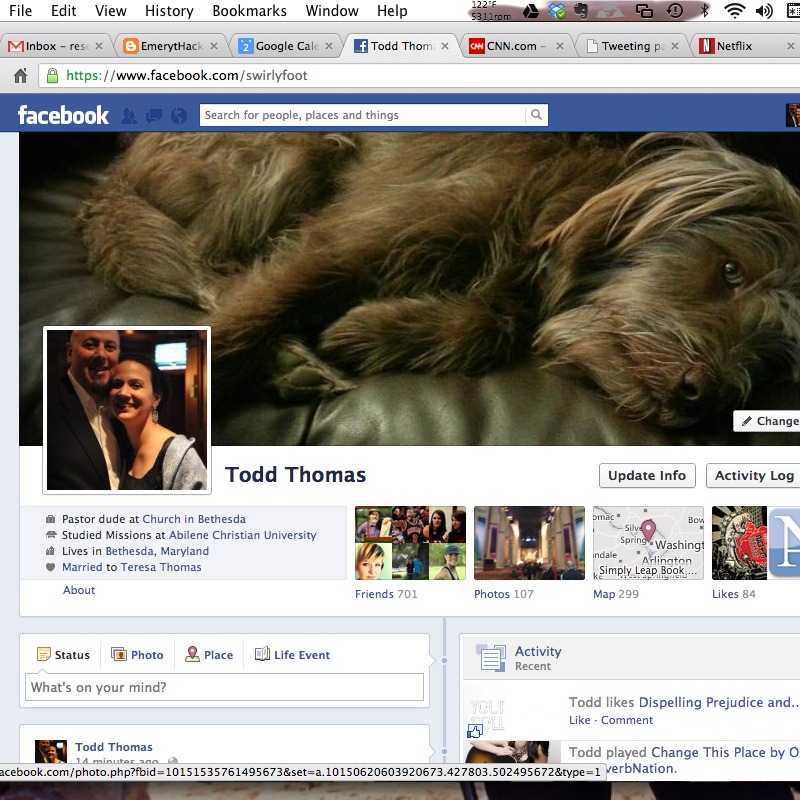Click the Wi-Fi icon in menu bar
Image resolution: width=800 pixels, height=800 pixels.
[735, 11]
